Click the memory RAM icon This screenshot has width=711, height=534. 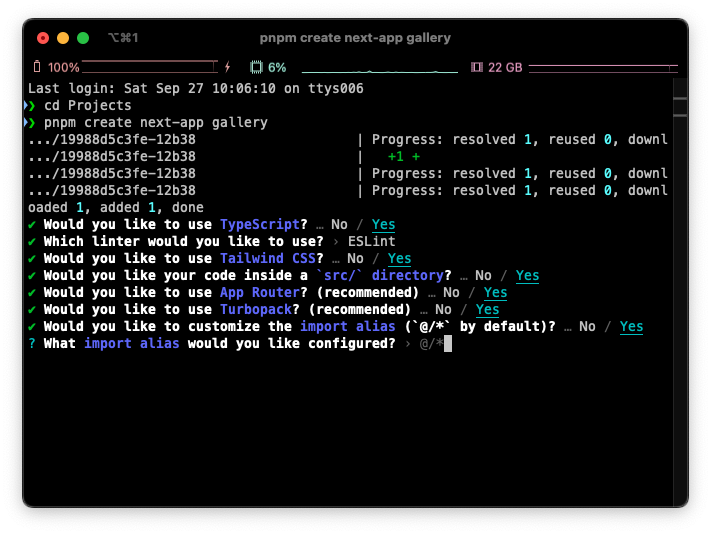pyautogui.click(x=477, y=68)
